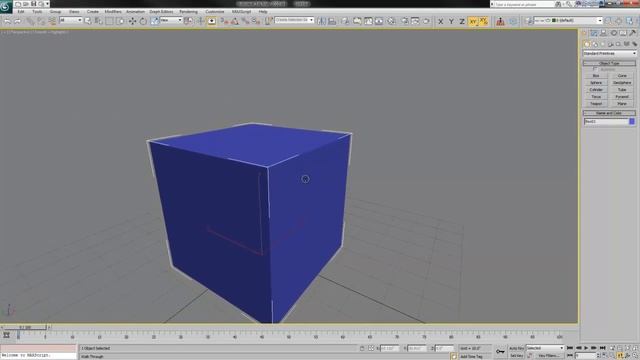Open the Tools menu
Viewport: 640px width, 360px height.
(37, 12)
